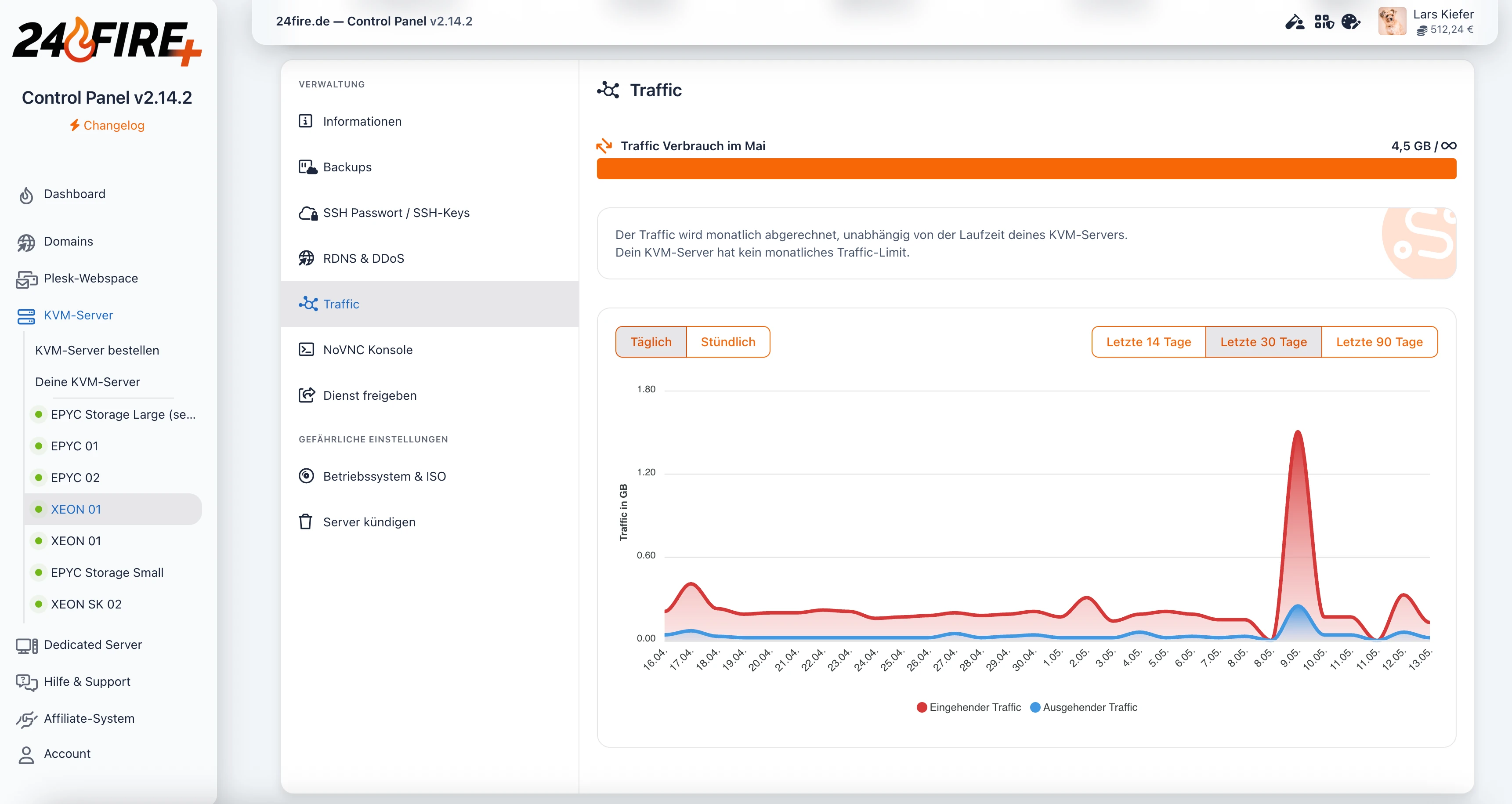The height and width of the screenshot is (804, 1512).
Task: Click the Backups cloud icon
Action: (307, 167)
